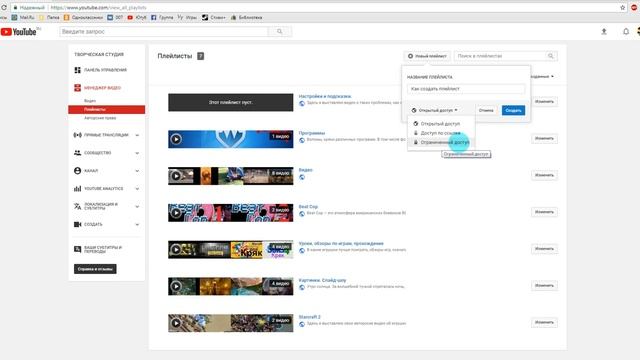Click Отмена in the new playlist popup
Image resolution: width=640 pixels, height=360 pixels.
[x=486, y=110]
